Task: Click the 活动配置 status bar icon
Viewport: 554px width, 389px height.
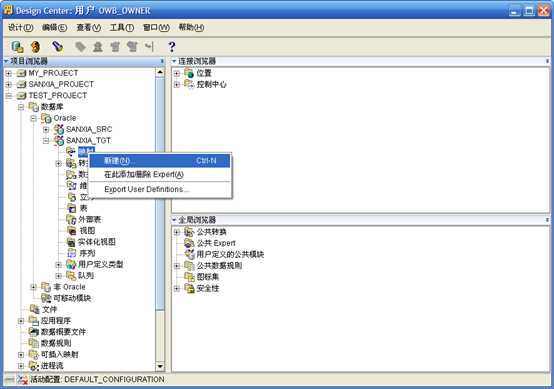Action: click(x=22, y=380)
